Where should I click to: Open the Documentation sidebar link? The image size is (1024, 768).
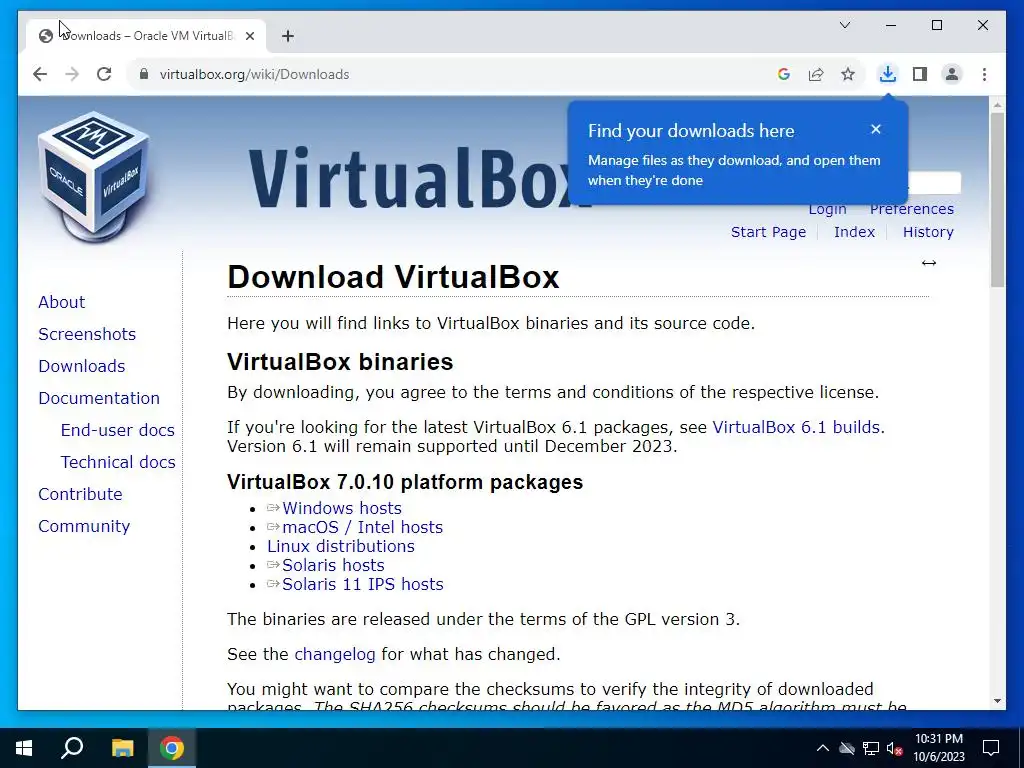99,398
